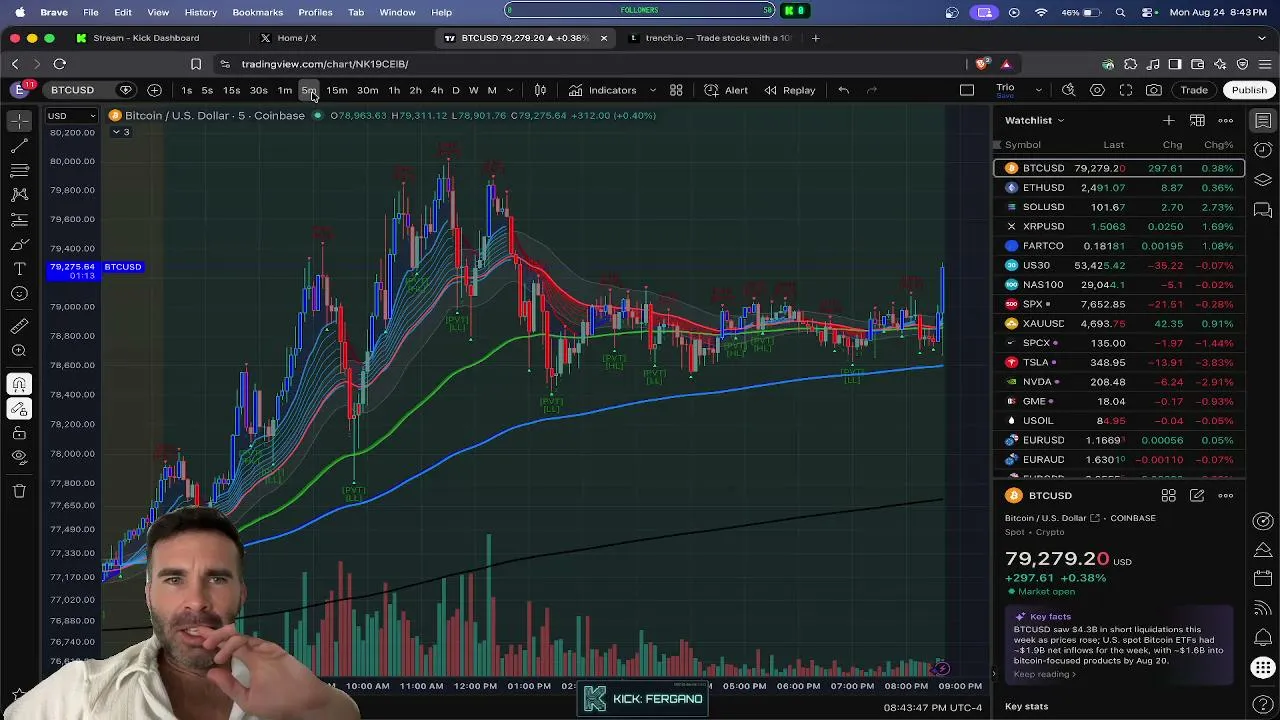Select the 15m timeframe

[x=337, y=90]
